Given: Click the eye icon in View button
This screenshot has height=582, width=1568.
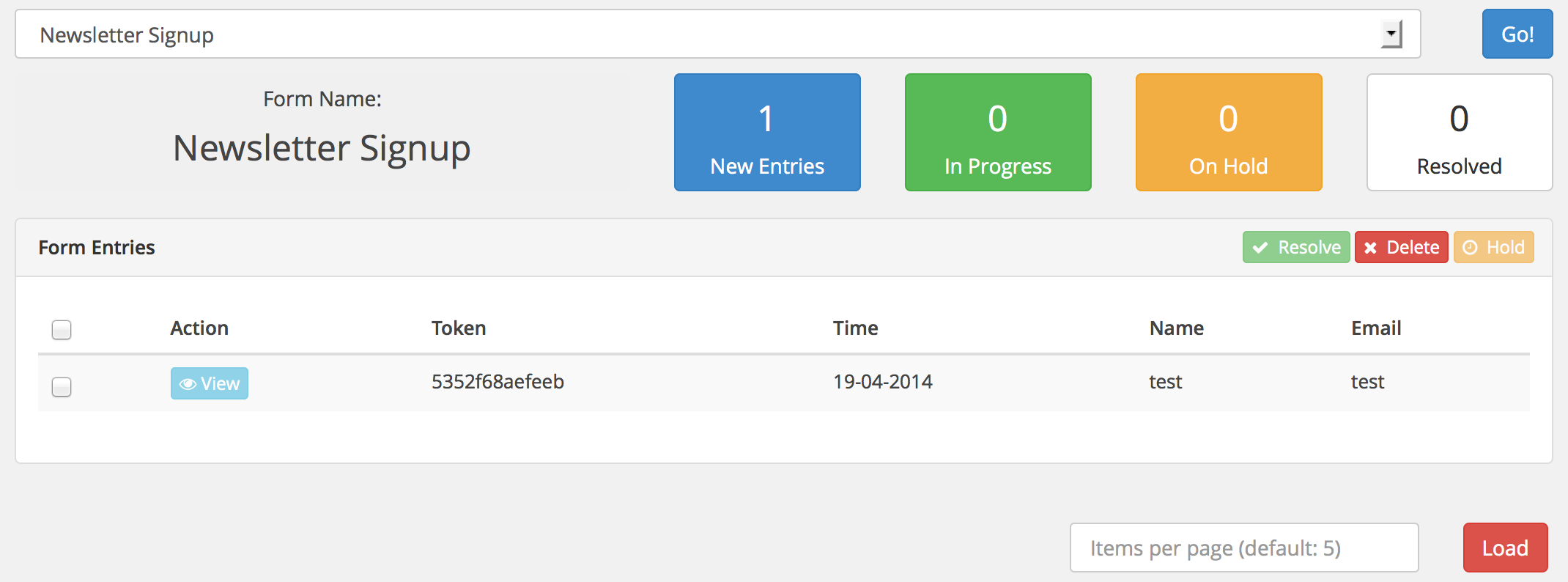Looking at the screenshot, I should pos(188,384).
